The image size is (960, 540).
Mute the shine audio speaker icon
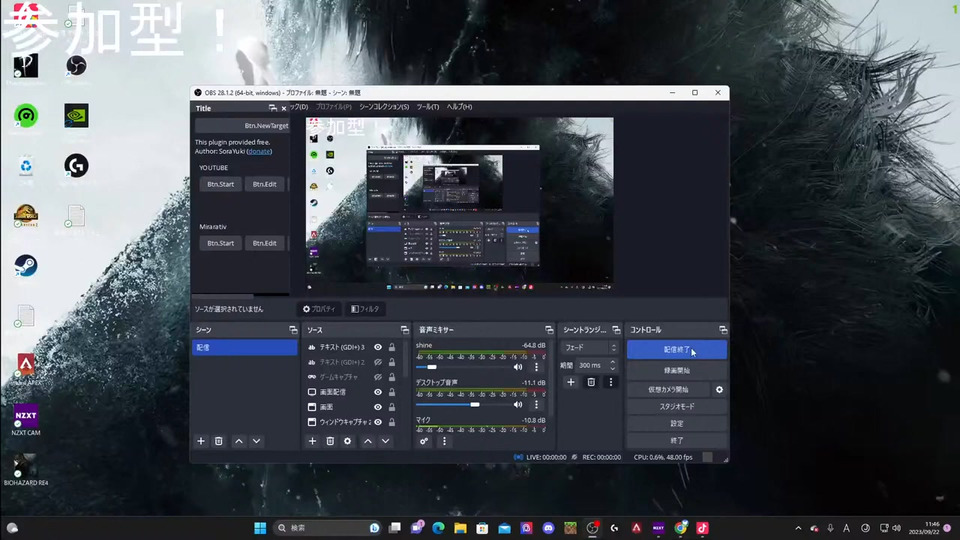coord(518,367)
